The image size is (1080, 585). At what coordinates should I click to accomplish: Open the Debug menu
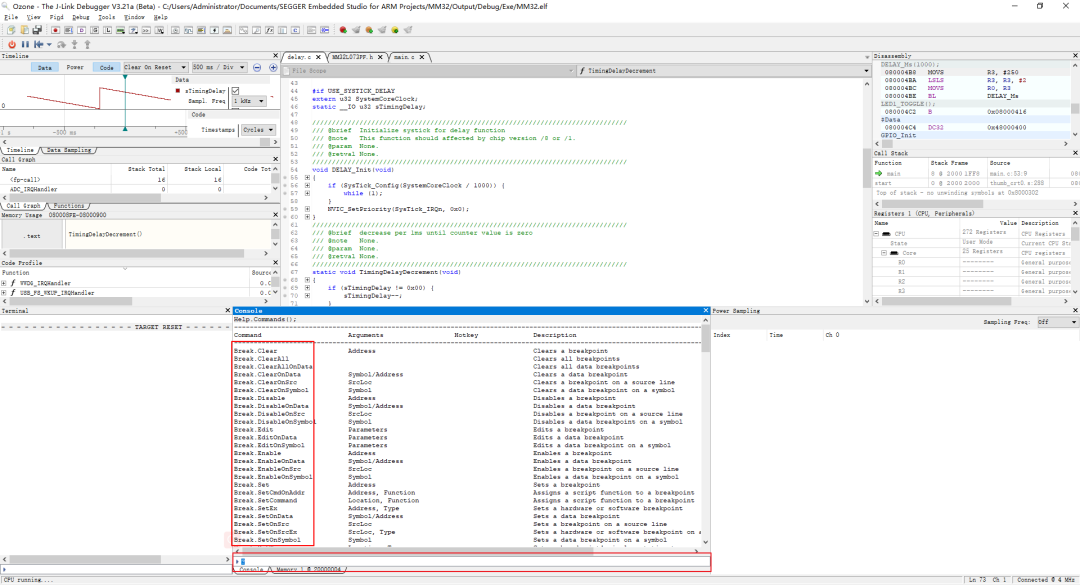click(x=81, y=17)
